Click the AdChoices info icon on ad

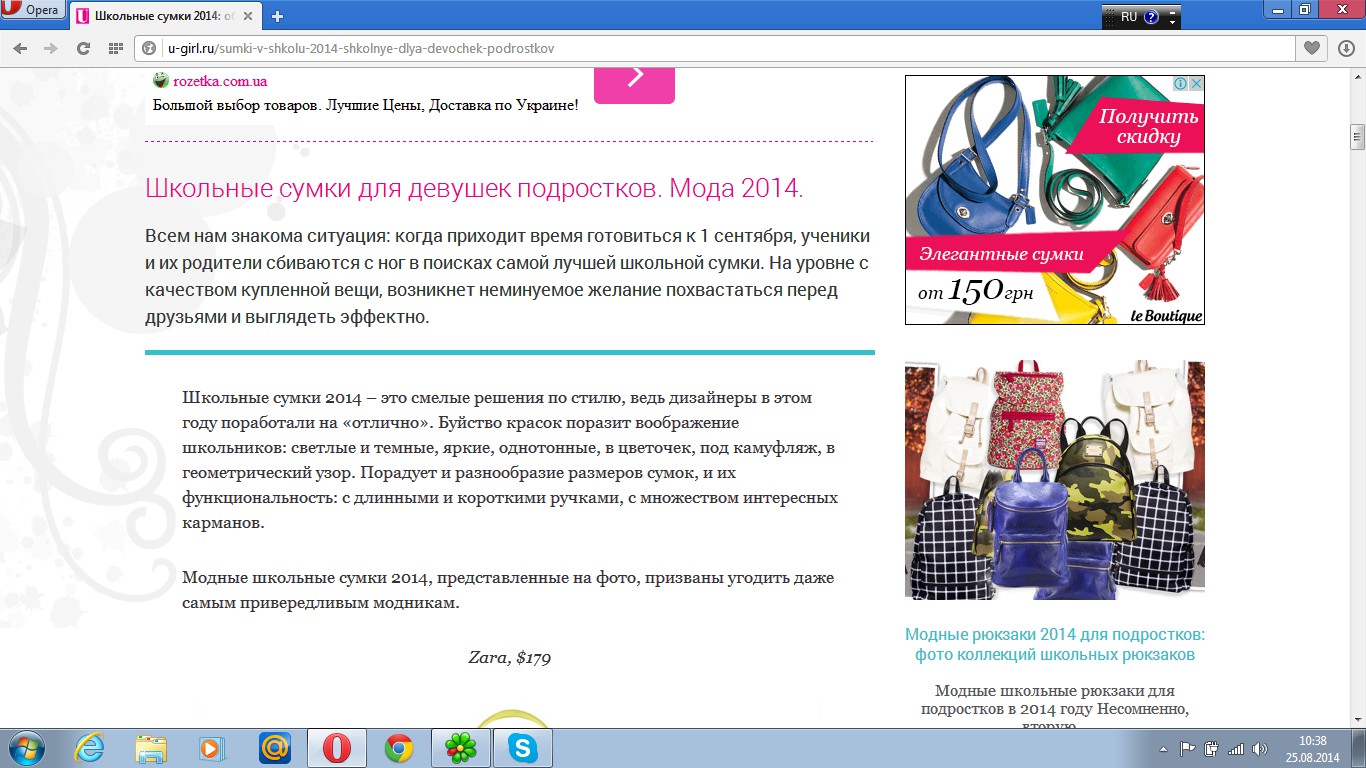point(1180,84)
